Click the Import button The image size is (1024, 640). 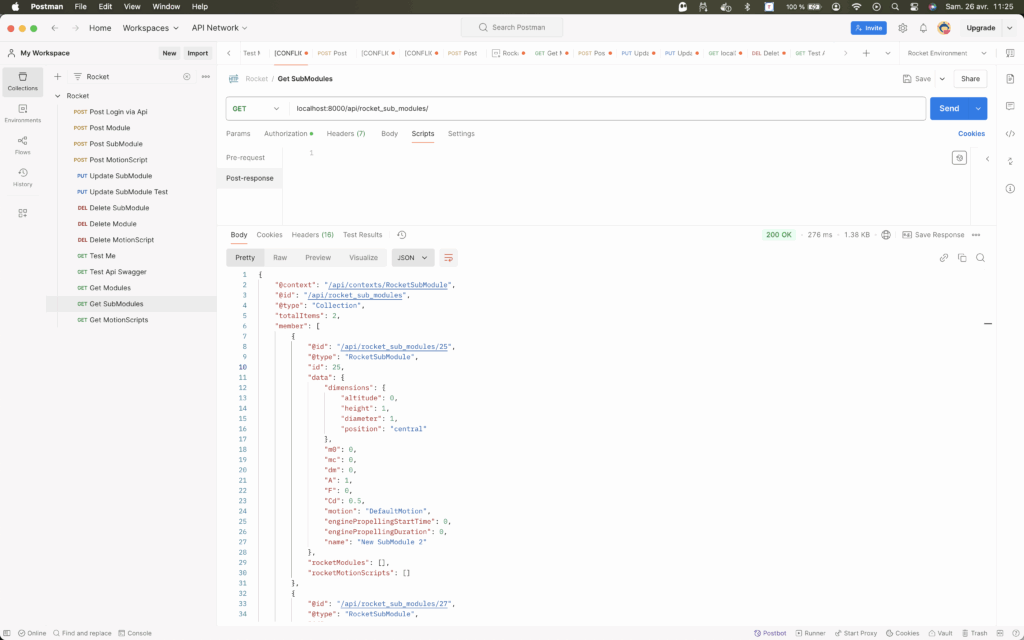coord(197,54)
